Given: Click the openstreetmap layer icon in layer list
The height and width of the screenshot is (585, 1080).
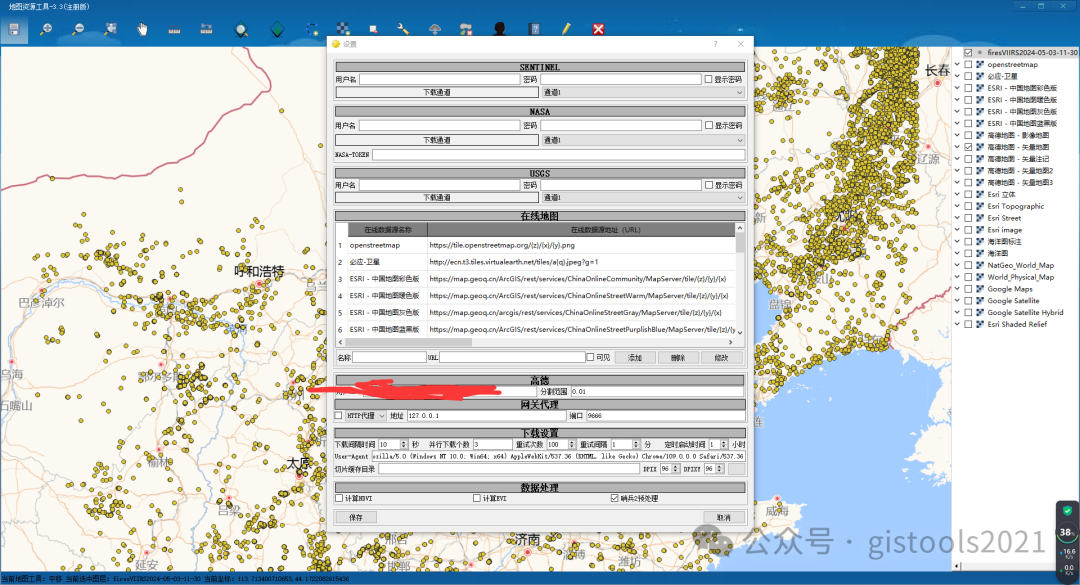Looking at the screenshot, I should [980, 65].
